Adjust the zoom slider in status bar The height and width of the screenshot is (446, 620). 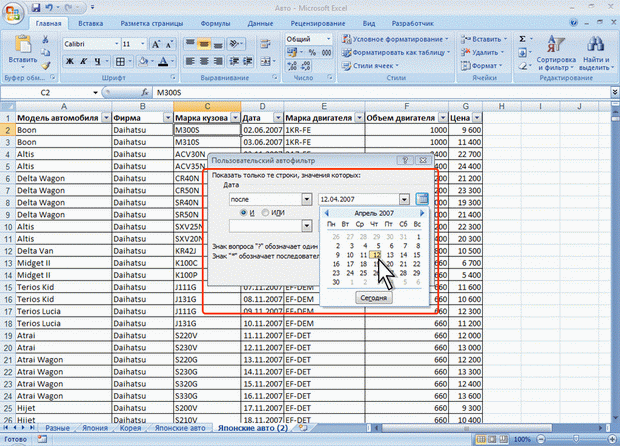pyautogui.click(x=576, y=439)
